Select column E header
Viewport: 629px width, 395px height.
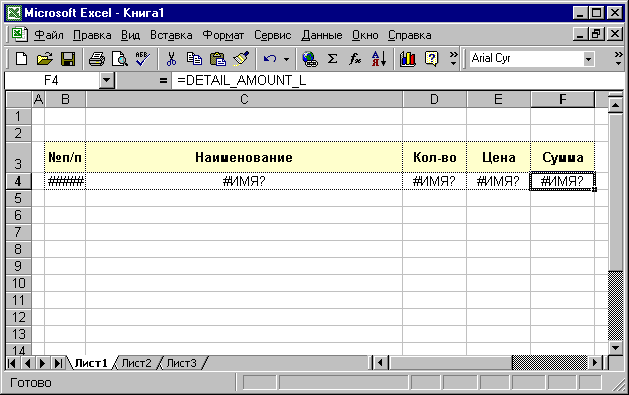click(498, 99)
